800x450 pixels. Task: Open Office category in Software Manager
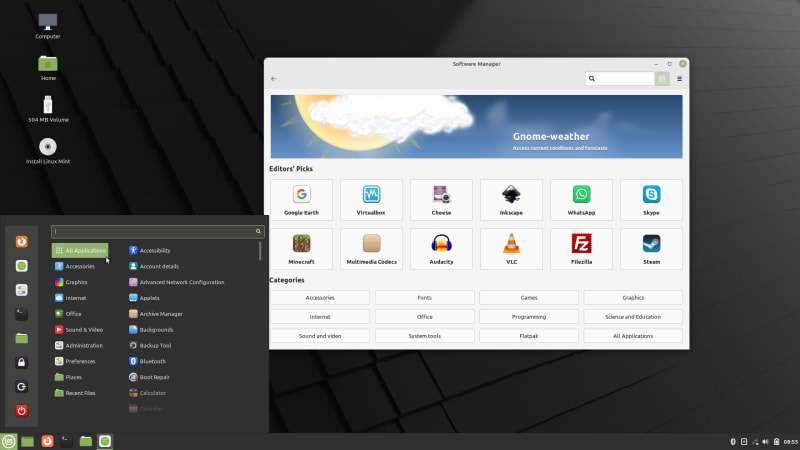tap(424, 317)
